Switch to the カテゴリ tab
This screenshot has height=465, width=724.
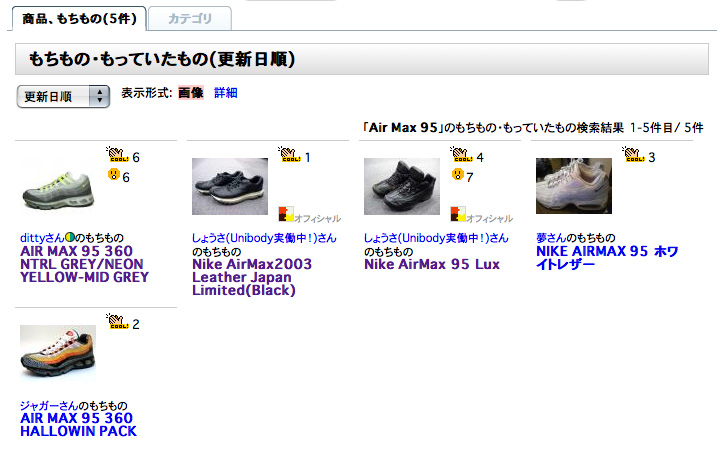point(190,18)
